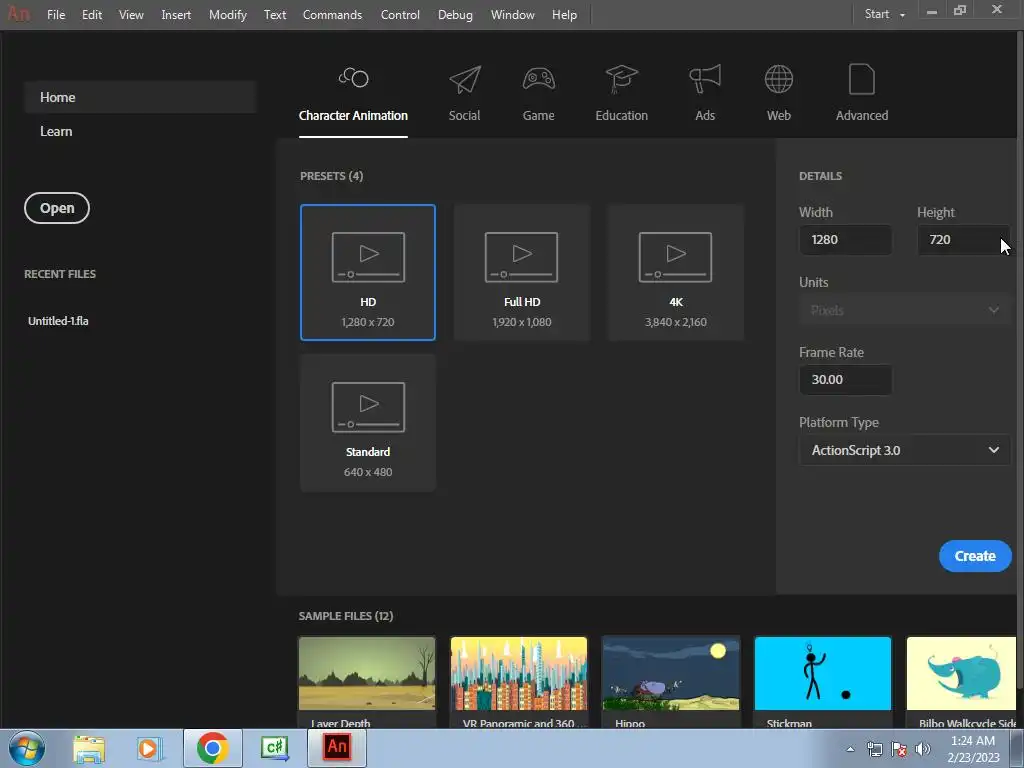Click the Action Center flag icon
The height and width of the screenshot is (768, 1024).
899,749
